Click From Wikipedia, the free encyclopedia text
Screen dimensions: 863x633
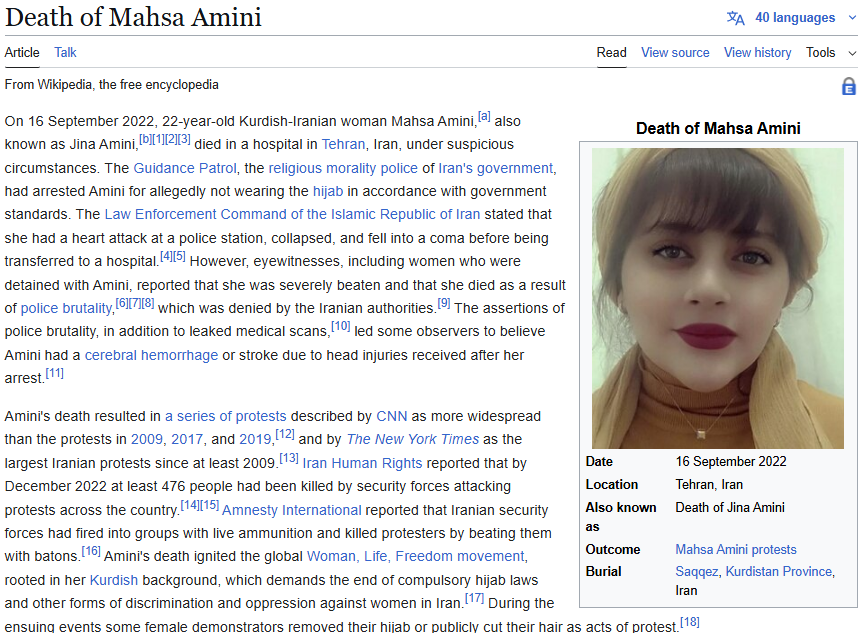click(x=112, y=85)
